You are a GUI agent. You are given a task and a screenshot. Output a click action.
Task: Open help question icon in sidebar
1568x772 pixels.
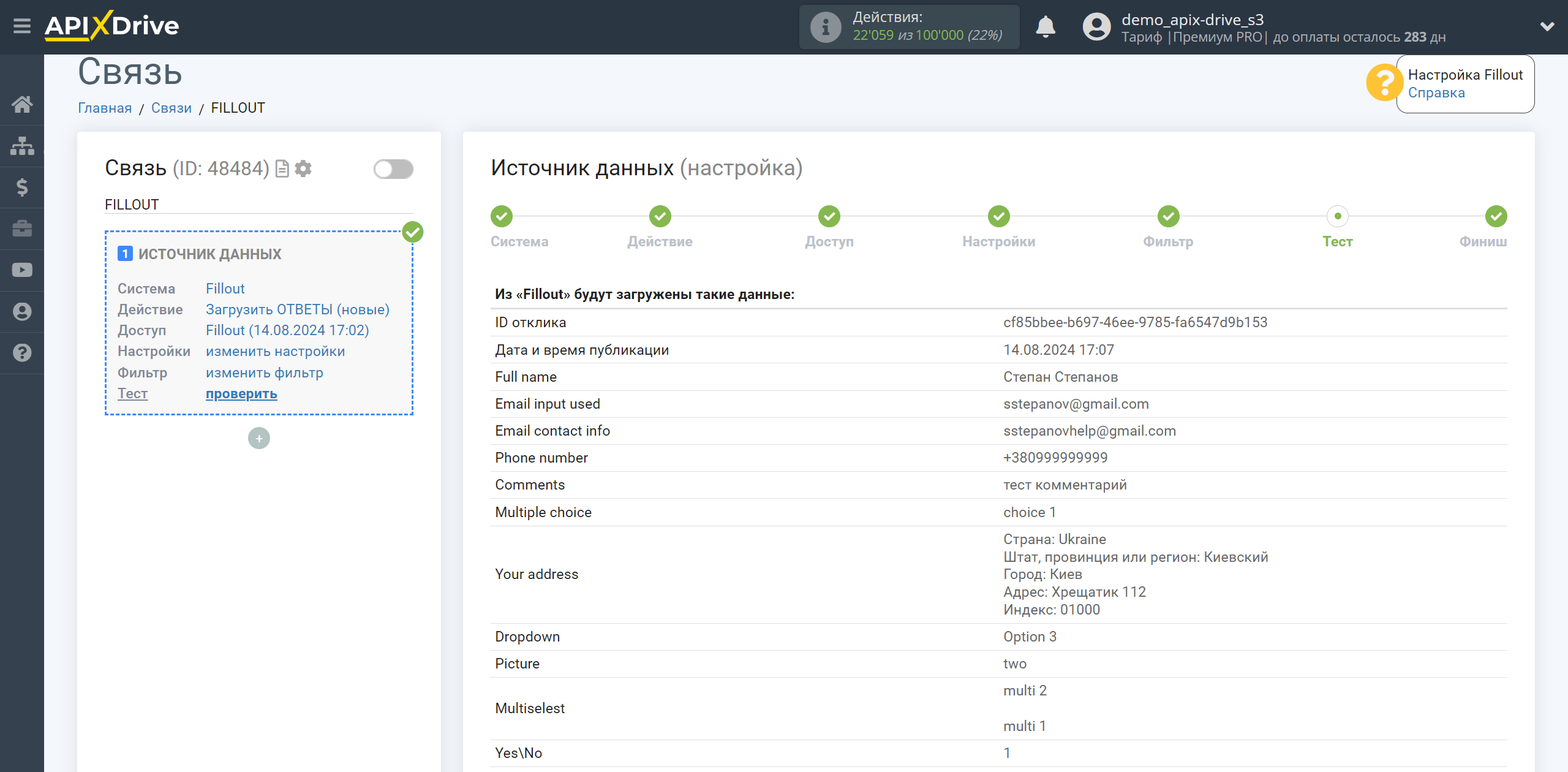tap(22, 353)
